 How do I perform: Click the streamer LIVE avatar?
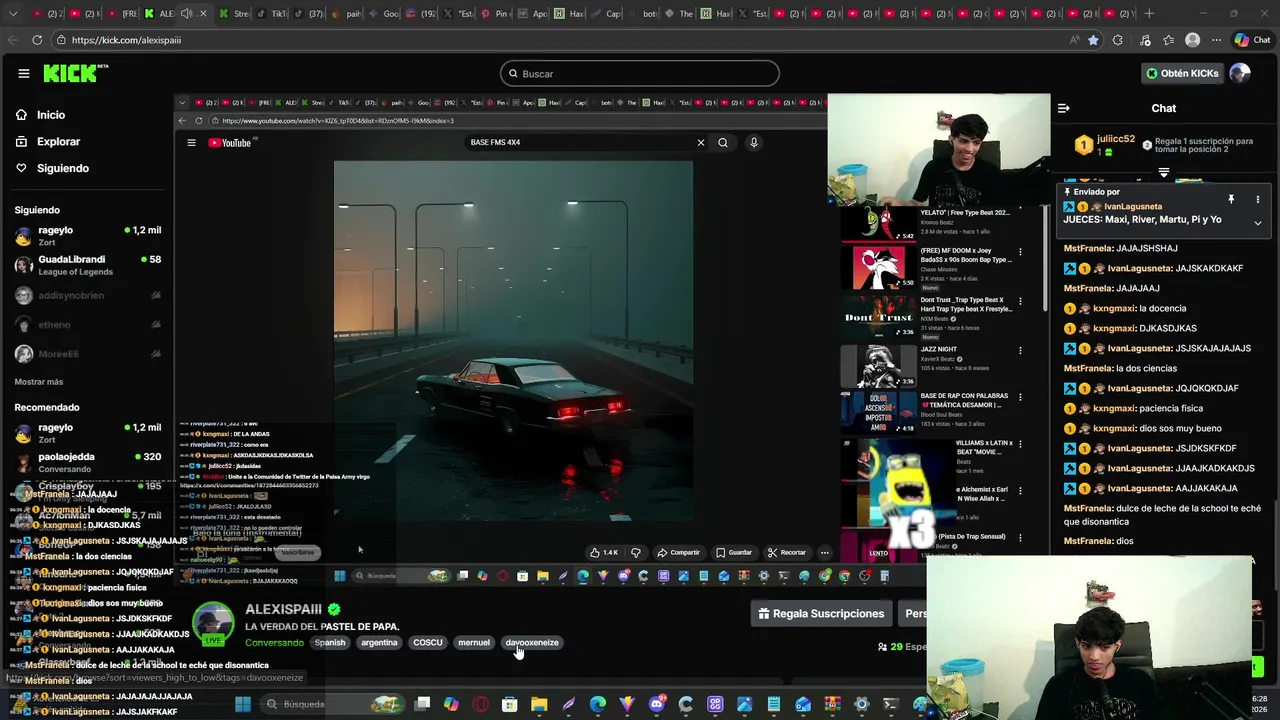(x=213, y=624)
